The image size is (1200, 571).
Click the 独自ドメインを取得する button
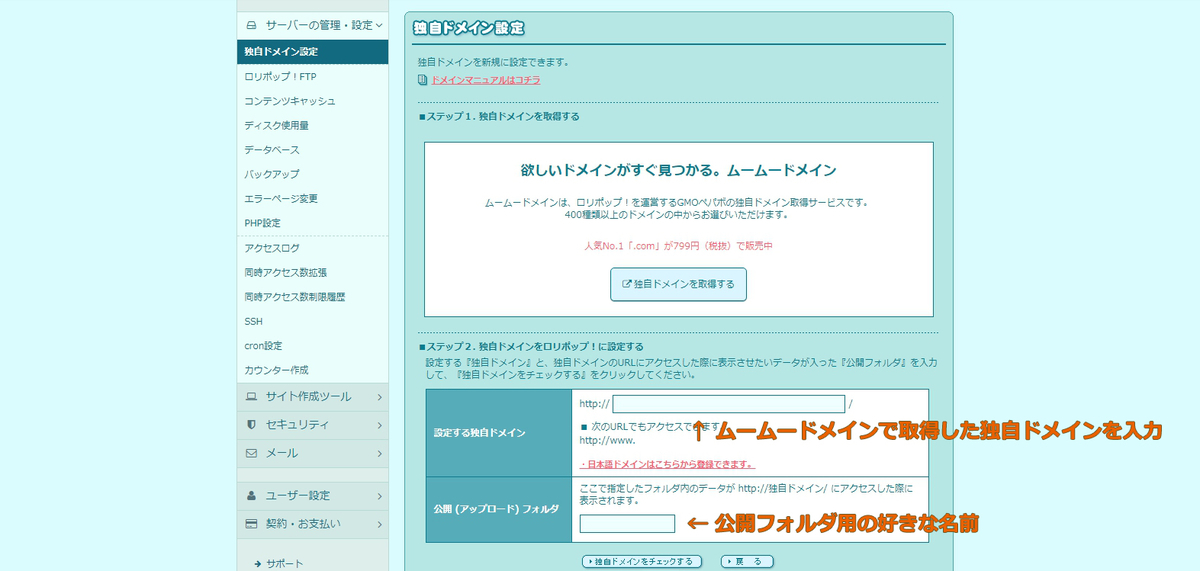point(678,284)
